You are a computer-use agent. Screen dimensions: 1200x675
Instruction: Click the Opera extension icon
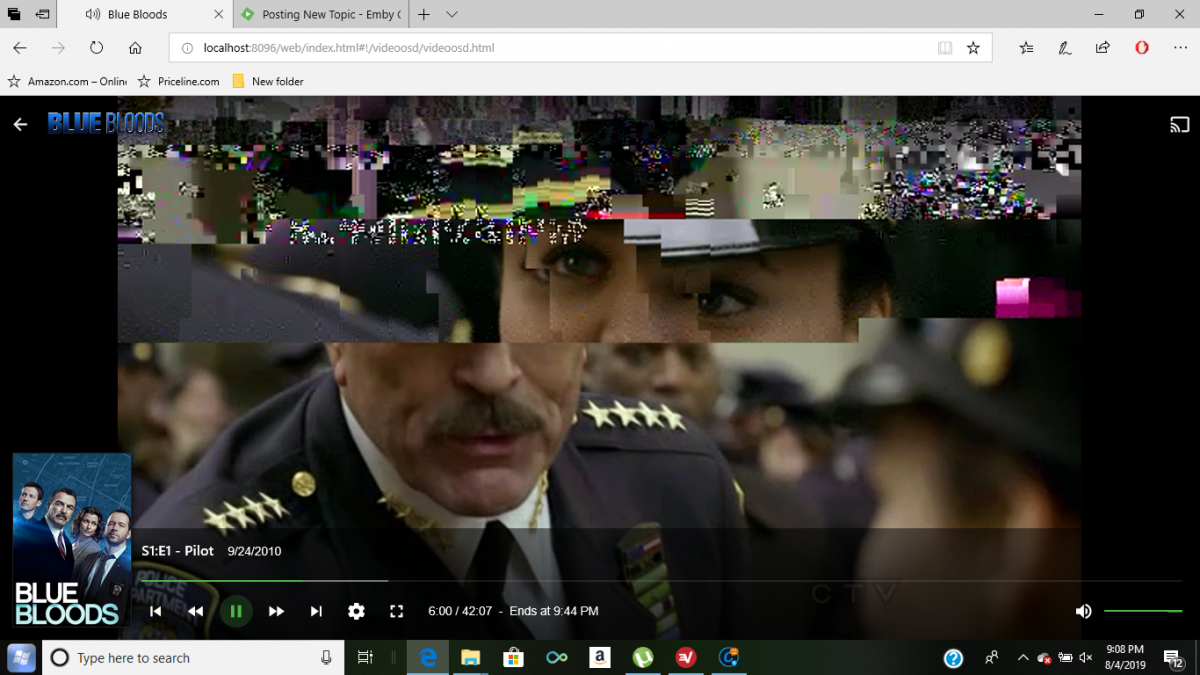(1142, 48)
